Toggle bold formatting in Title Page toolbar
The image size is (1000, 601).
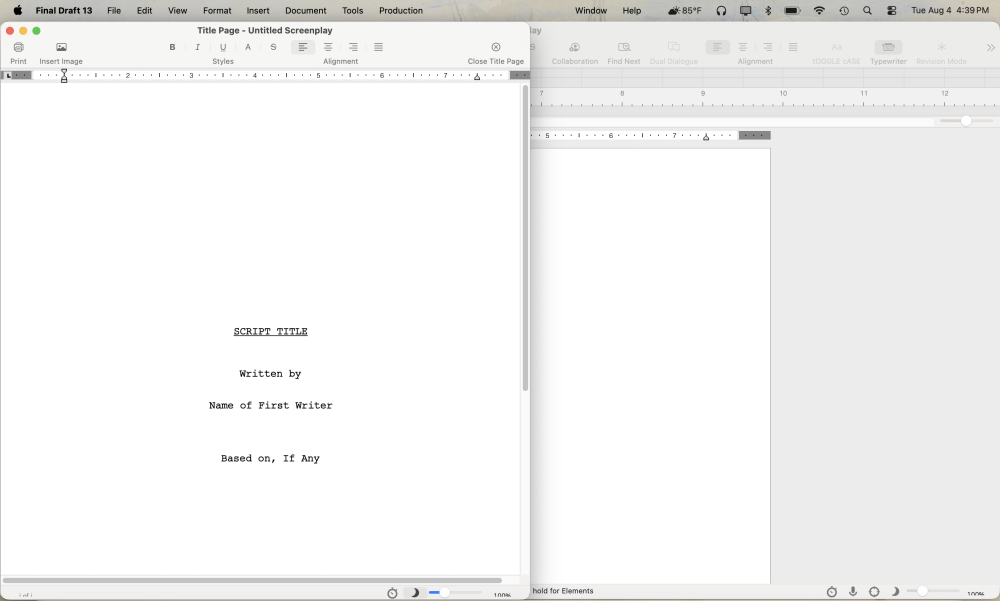pos(172,47)
